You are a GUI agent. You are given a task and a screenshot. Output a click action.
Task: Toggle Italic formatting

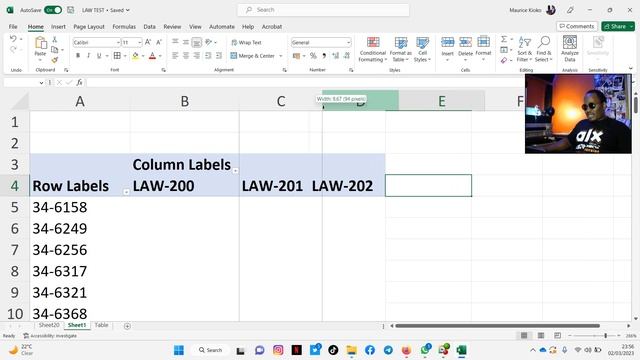click(x=88, y=56)
